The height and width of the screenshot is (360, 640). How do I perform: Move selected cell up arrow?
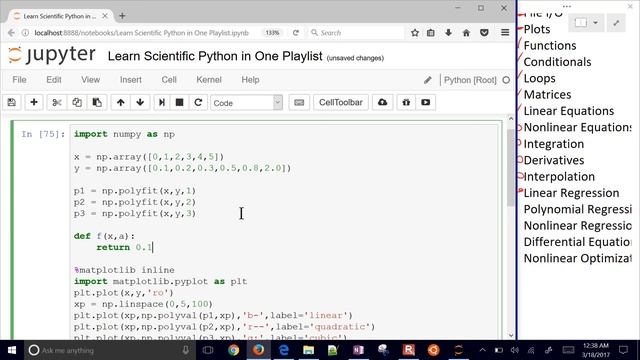pyautogui.click(x=120, y=102)
